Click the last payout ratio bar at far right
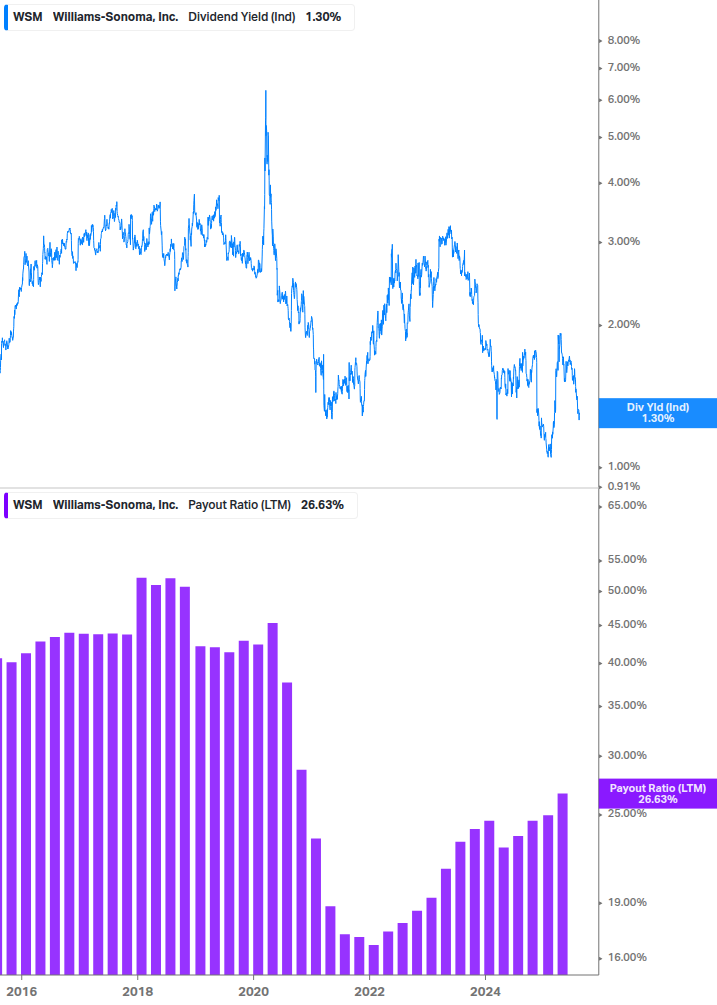 pyautogui.click(x=563, y=884)
